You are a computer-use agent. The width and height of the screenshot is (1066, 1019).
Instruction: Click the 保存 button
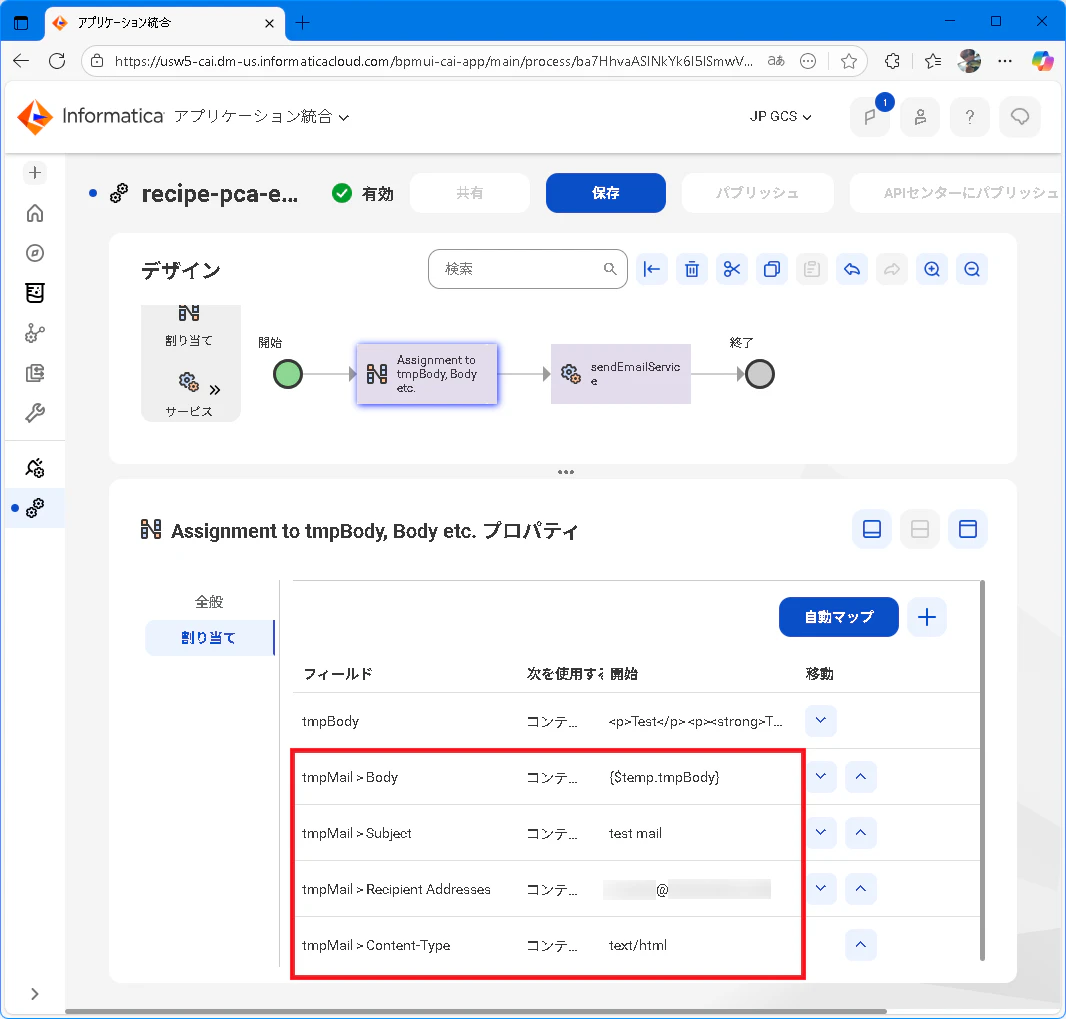[605, 193]
